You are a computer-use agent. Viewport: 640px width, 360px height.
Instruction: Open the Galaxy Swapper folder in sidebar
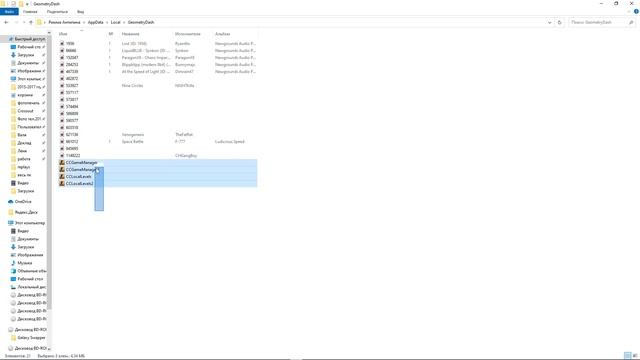31,338
